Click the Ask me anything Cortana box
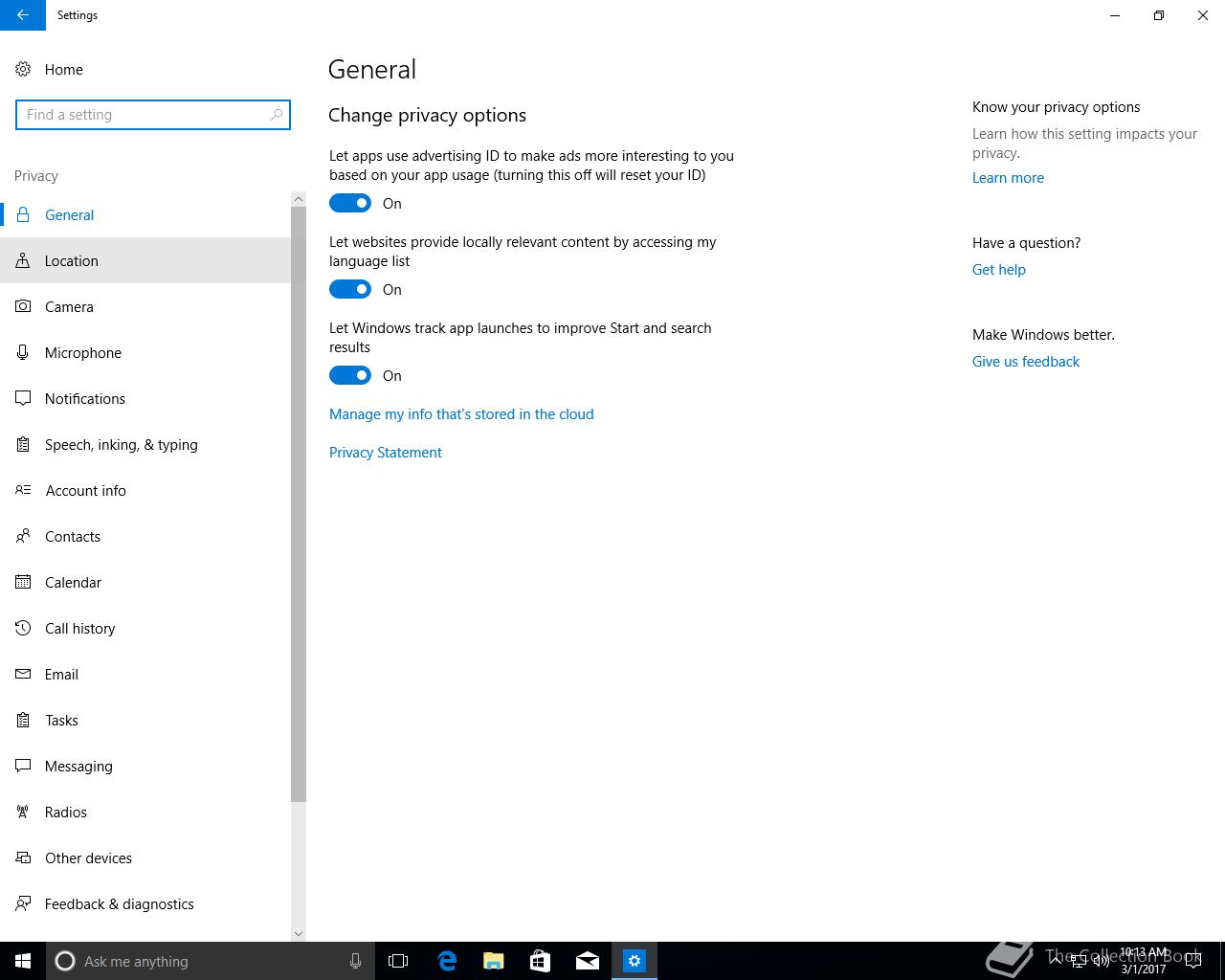Image resolution: width=1225 pixels, height=980 pixels. 211,961
